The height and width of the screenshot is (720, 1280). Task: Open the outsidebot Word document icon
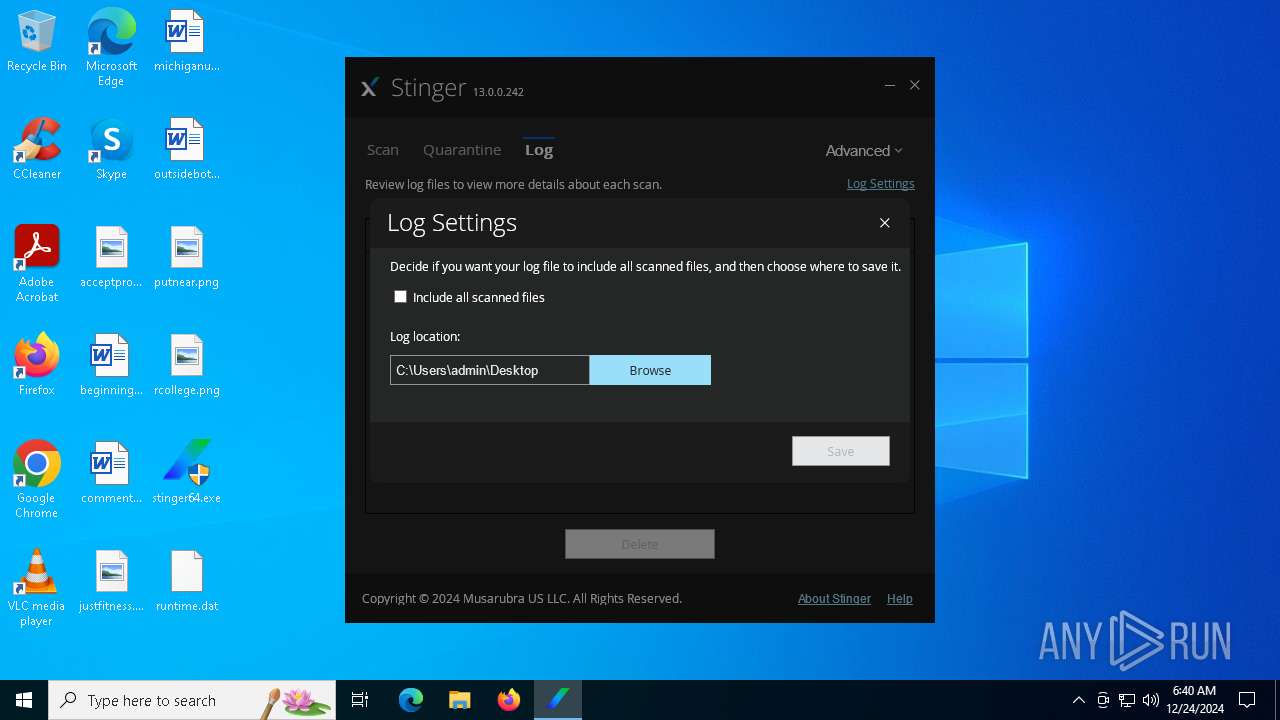pyautogui.click(x=186, y=150)
